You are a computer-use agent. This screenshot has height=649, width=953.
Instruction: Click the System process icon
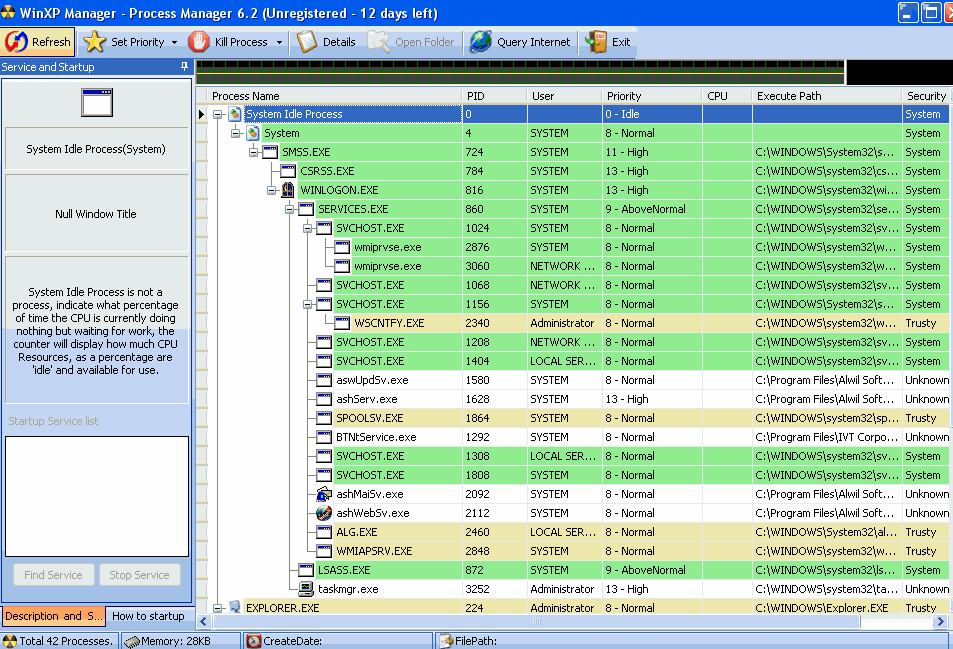coord(253,133)
